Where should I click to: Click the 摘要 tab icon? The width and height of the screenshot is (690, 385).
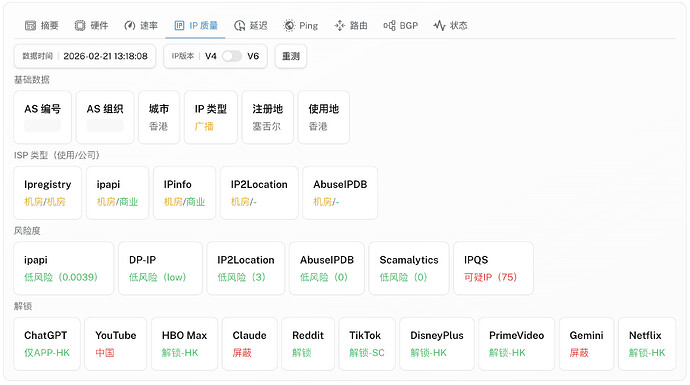pos(30,26)
